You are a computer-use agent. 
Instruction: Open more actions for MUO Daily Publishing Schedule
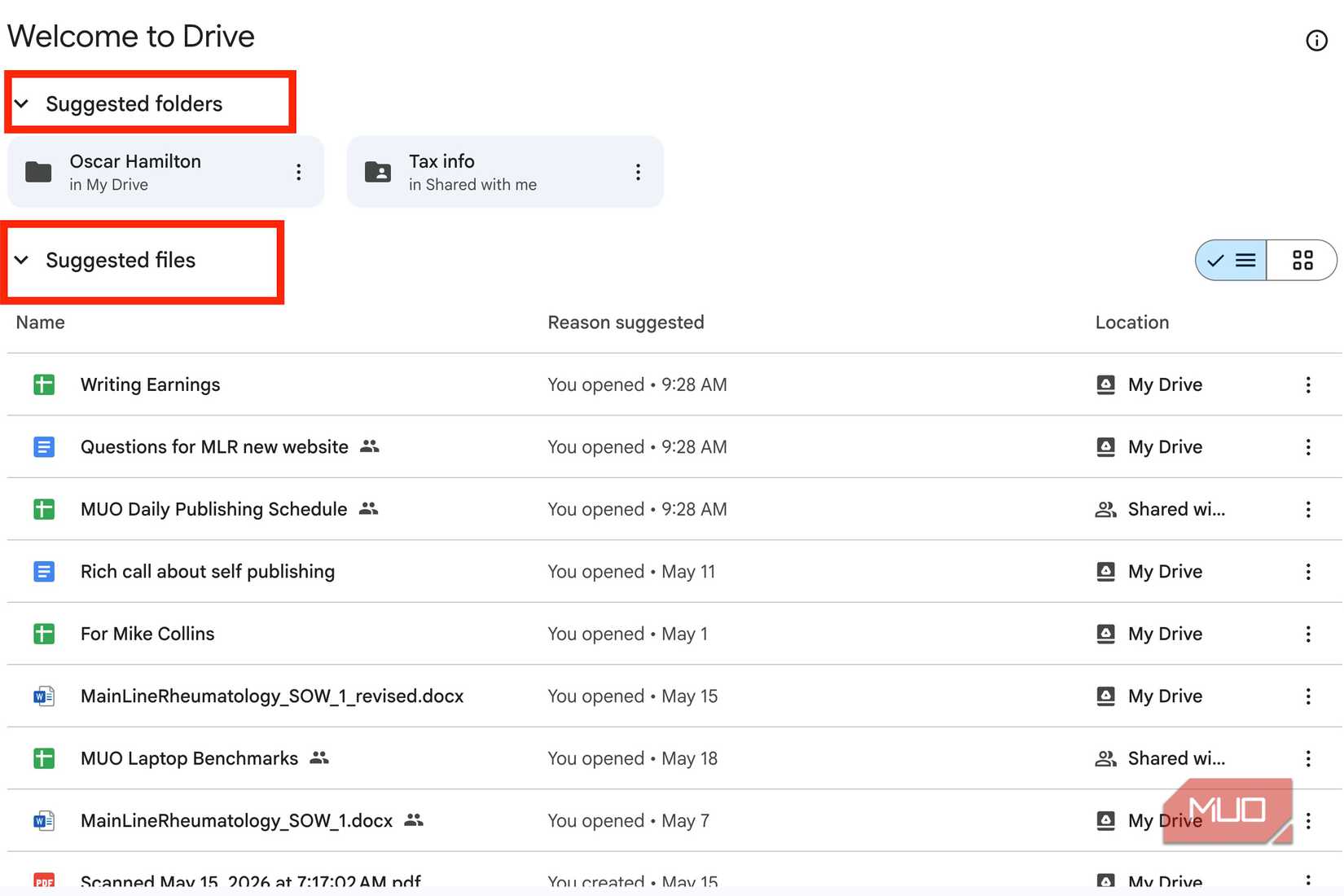[1308, 509]
